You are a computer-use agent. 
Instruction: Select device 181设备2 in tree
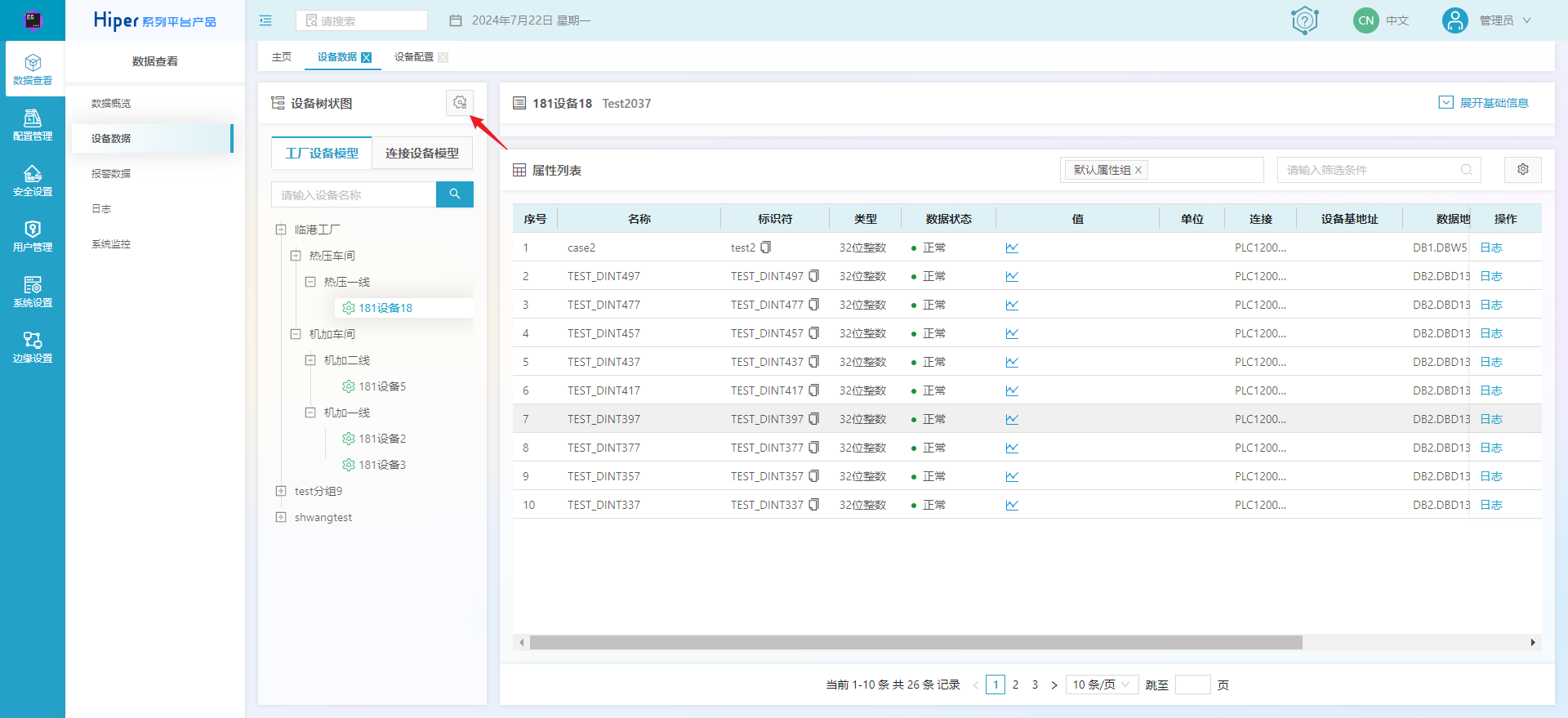click(382, 439)
